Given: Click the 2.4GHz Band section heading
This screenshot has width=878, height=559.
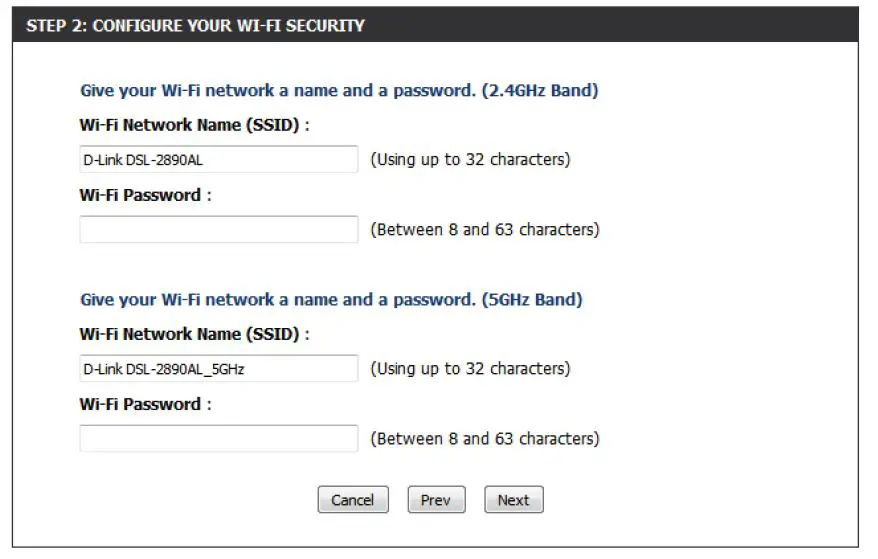Looking at the screenshot, I should click(339, 91).
